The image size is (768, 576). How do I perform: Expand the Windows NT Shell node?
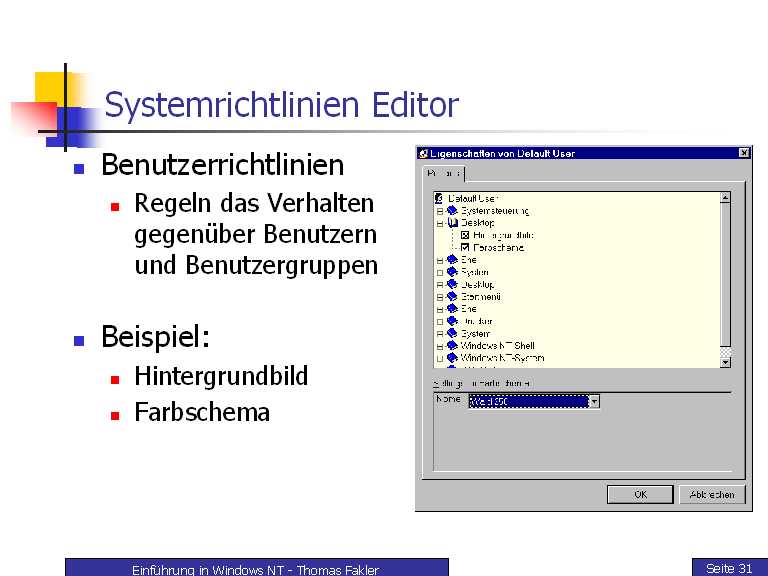[440, 346]
